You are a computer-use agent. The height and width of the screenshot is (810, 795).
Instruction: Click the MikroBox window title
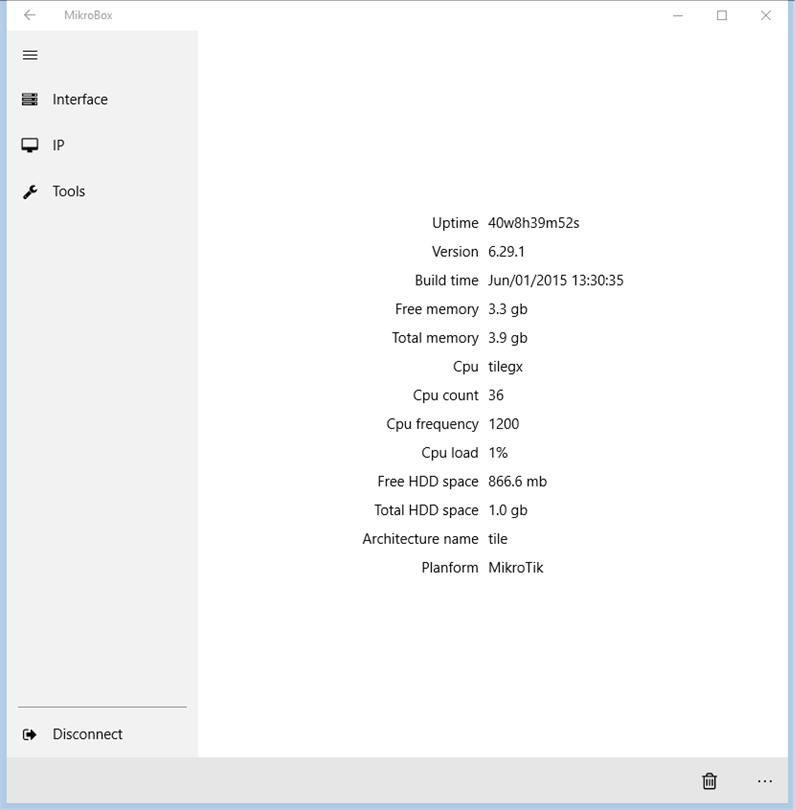(x=88, y=15)
